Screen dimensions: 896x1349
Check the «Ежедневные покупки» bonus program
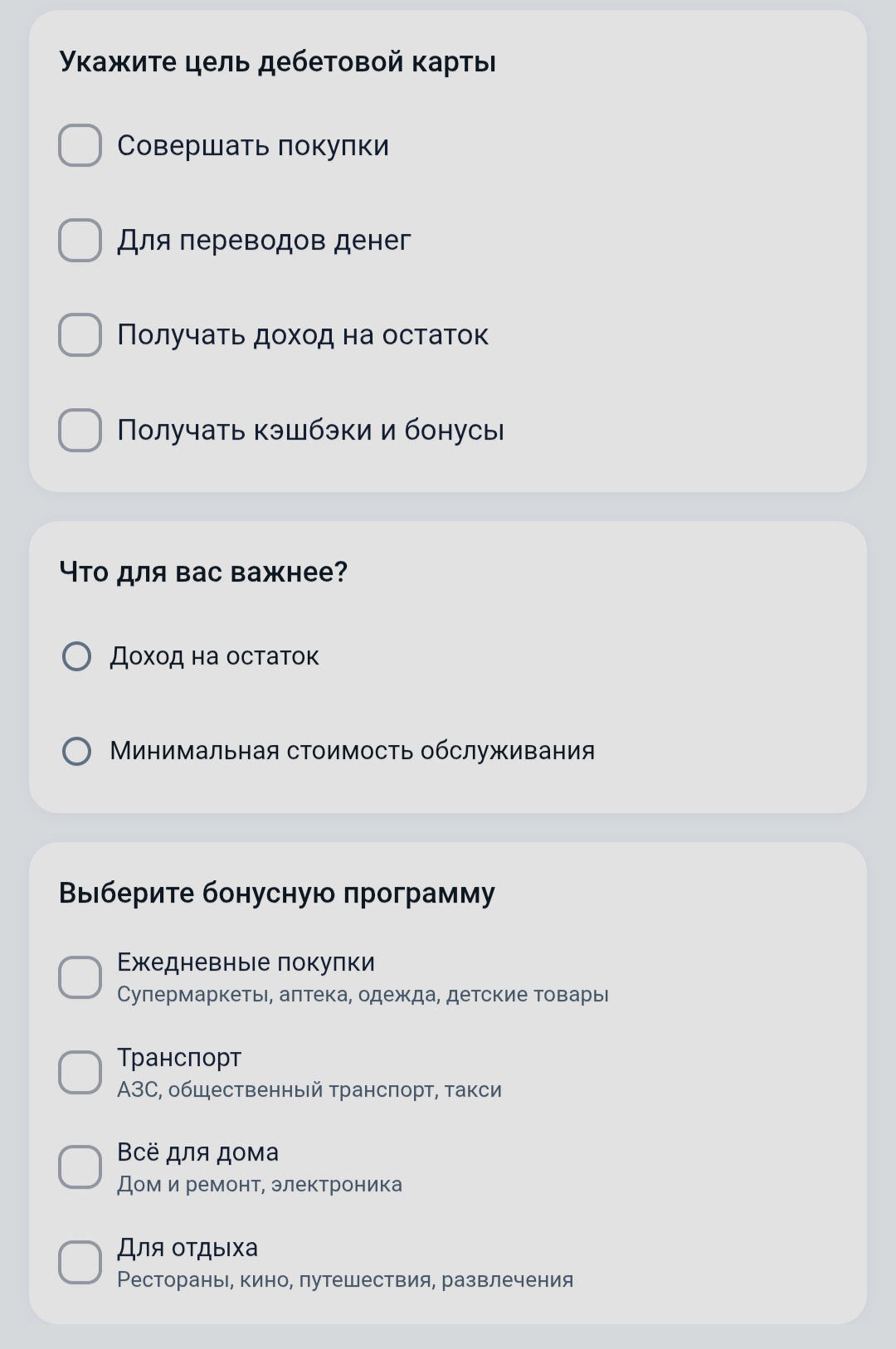[x=79, y=977]
